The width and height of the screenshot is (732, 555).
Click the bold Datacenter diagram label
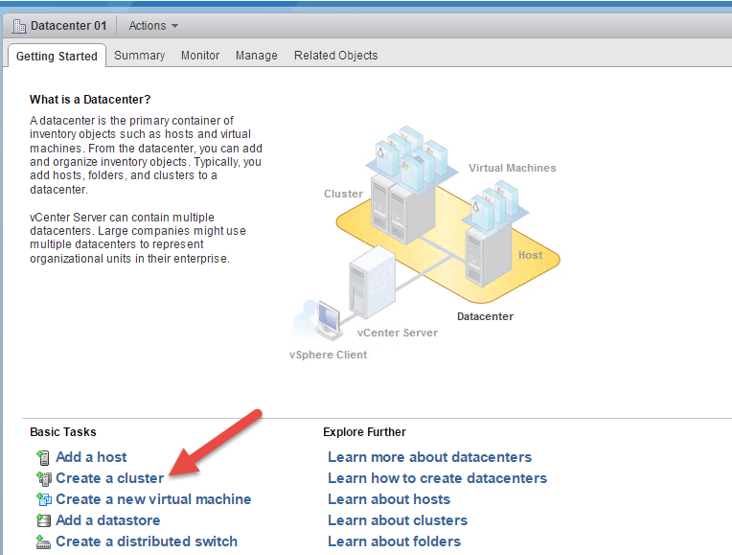[485, 316]
